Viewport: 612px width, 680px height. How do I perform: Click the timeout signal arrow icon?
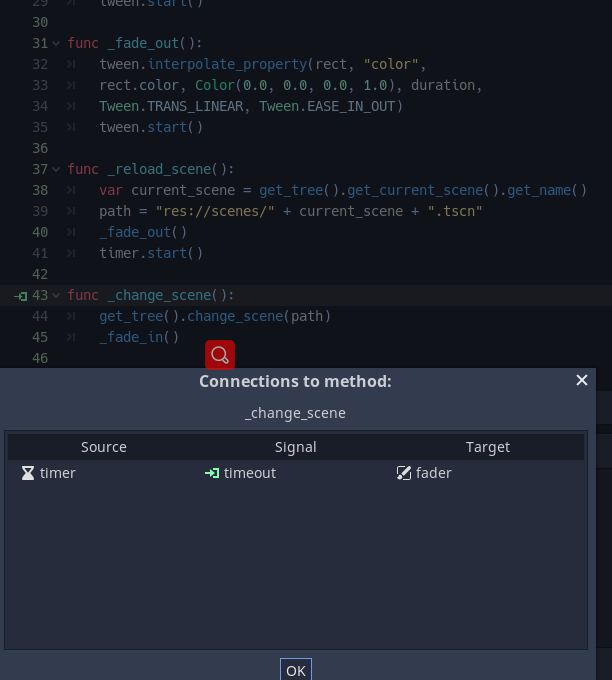pyautogui.click(x=212, y=473)
